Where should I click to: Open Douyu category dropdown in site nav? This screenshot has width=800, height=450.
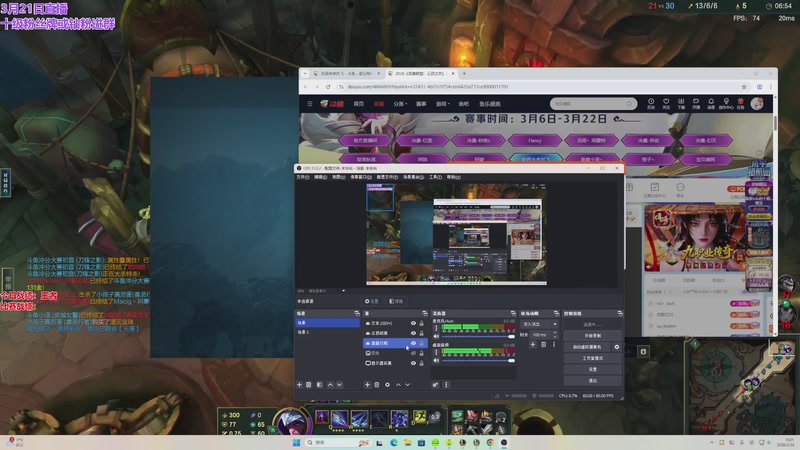(400, 104)
